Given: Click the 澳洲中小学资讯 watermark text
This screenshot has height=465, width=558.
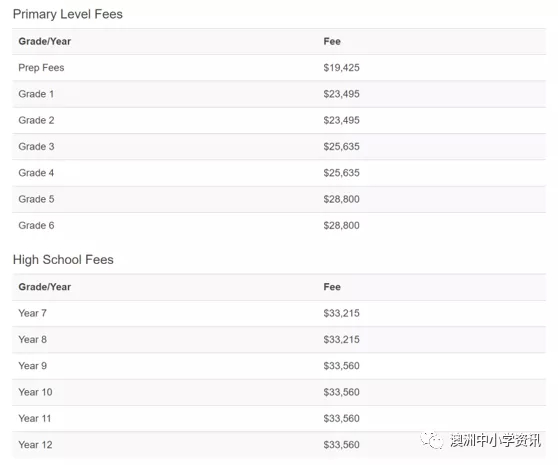Looking at the screenshot, I should pos(495,440).
